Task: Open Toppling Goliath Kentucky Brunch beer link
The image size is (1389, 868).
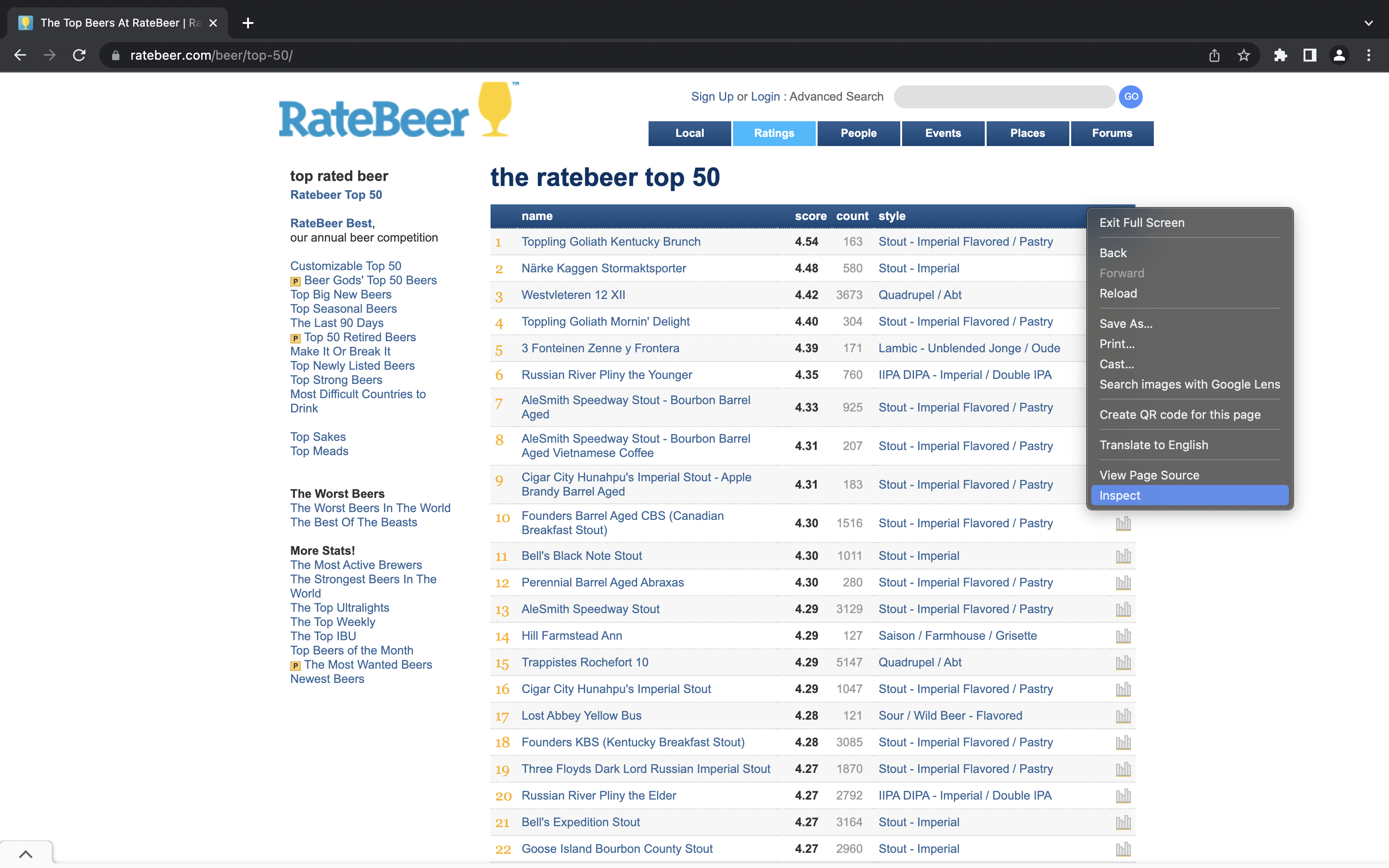Action: tap(611, 242)
